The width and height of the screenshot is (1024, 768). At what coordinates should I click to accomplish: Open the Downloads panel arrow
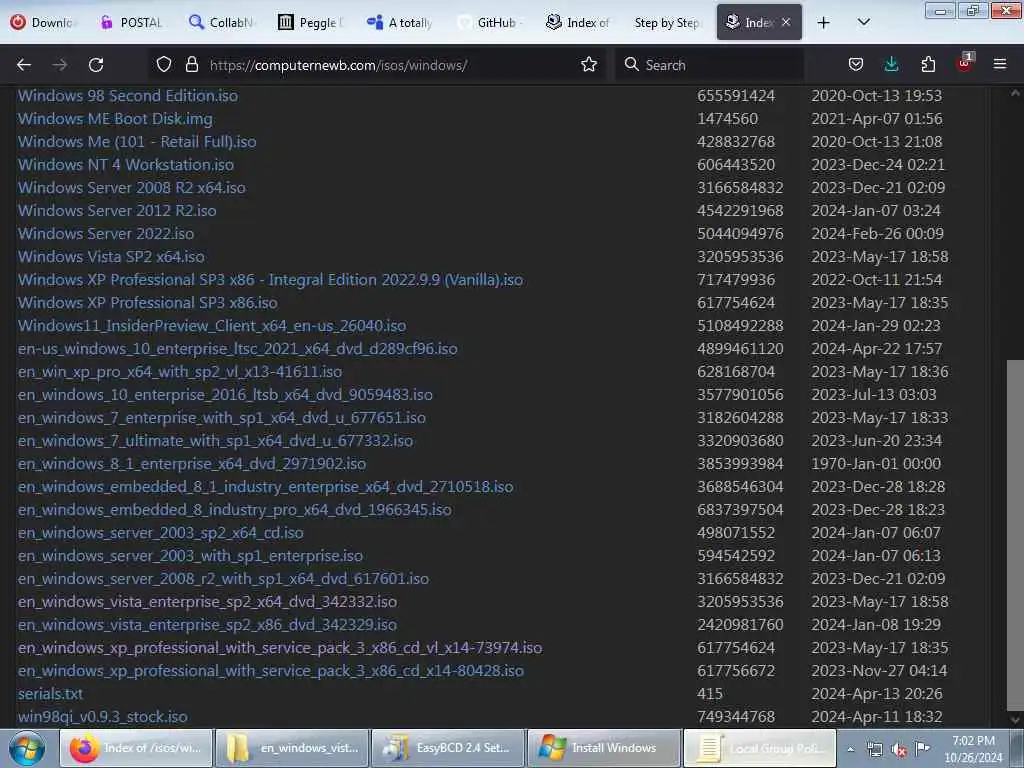(x=891, y=65)
